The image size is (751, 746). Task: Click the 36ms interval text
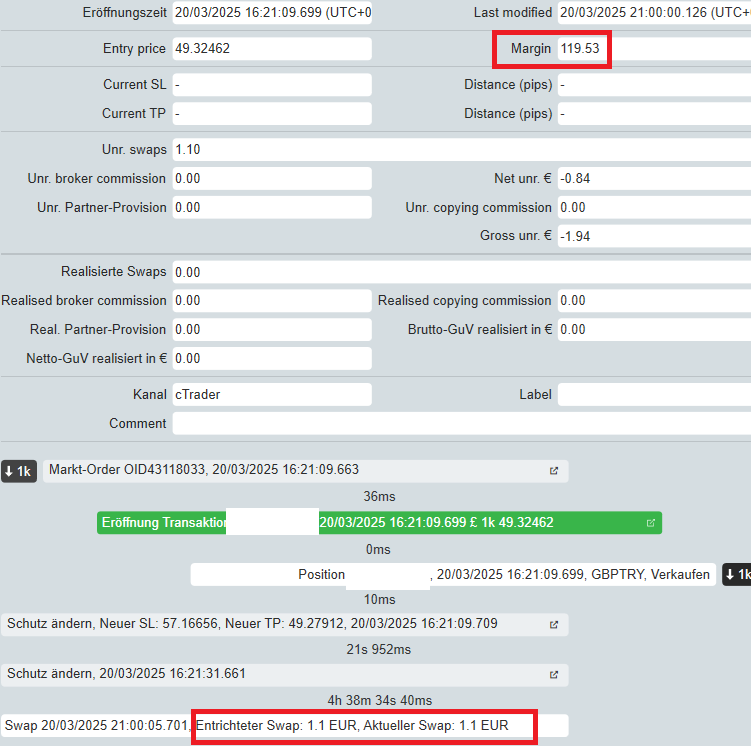(x=379, y=497)
